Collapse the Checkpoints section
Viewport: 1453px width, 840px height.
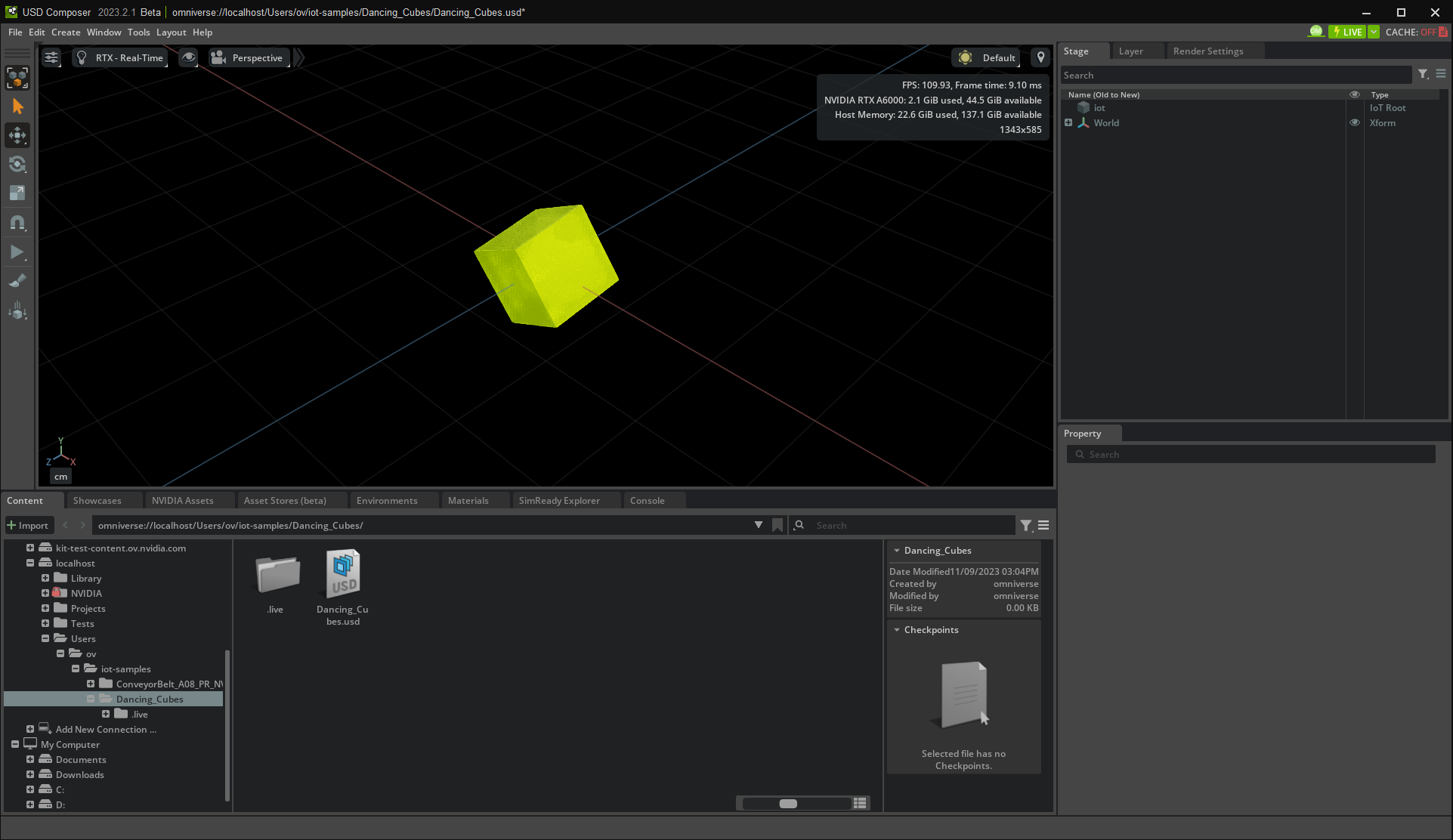pyautogui.click(x=897, y=629)
